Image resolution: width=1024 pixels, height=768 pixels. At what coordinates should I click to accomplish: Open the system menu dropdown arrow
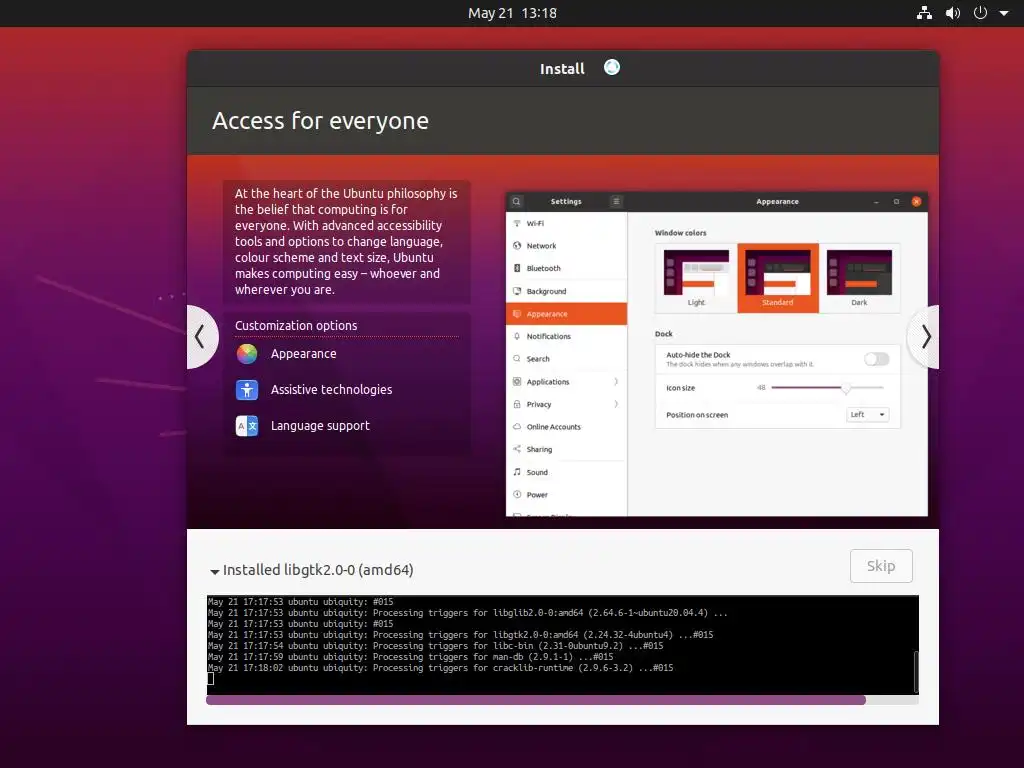(1004, 13)
